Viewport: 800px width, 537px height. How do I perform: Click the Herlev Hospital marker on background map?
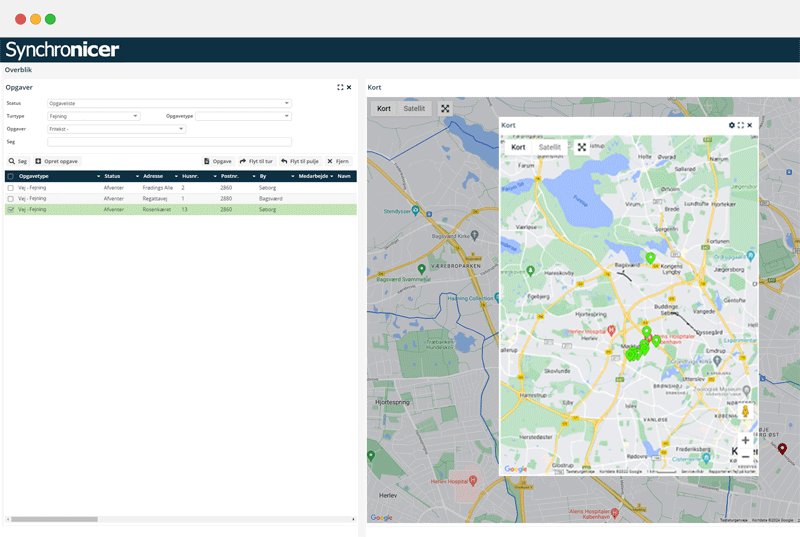pos(473,480)
